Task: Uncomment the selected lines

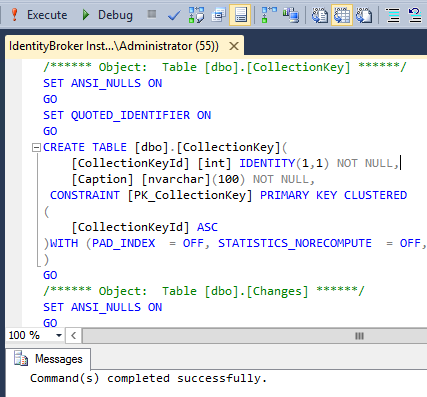Action: tap(415, 15)
